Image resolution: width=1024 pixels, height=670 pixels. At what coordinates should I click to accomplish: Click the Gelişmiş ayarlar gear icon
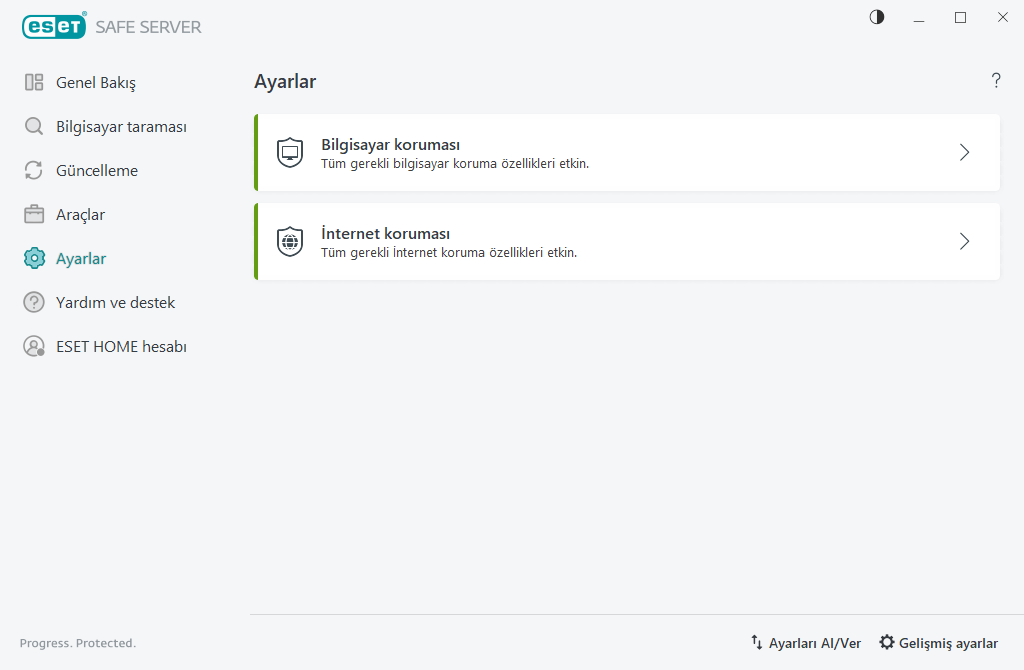click(x=886, y=643)
